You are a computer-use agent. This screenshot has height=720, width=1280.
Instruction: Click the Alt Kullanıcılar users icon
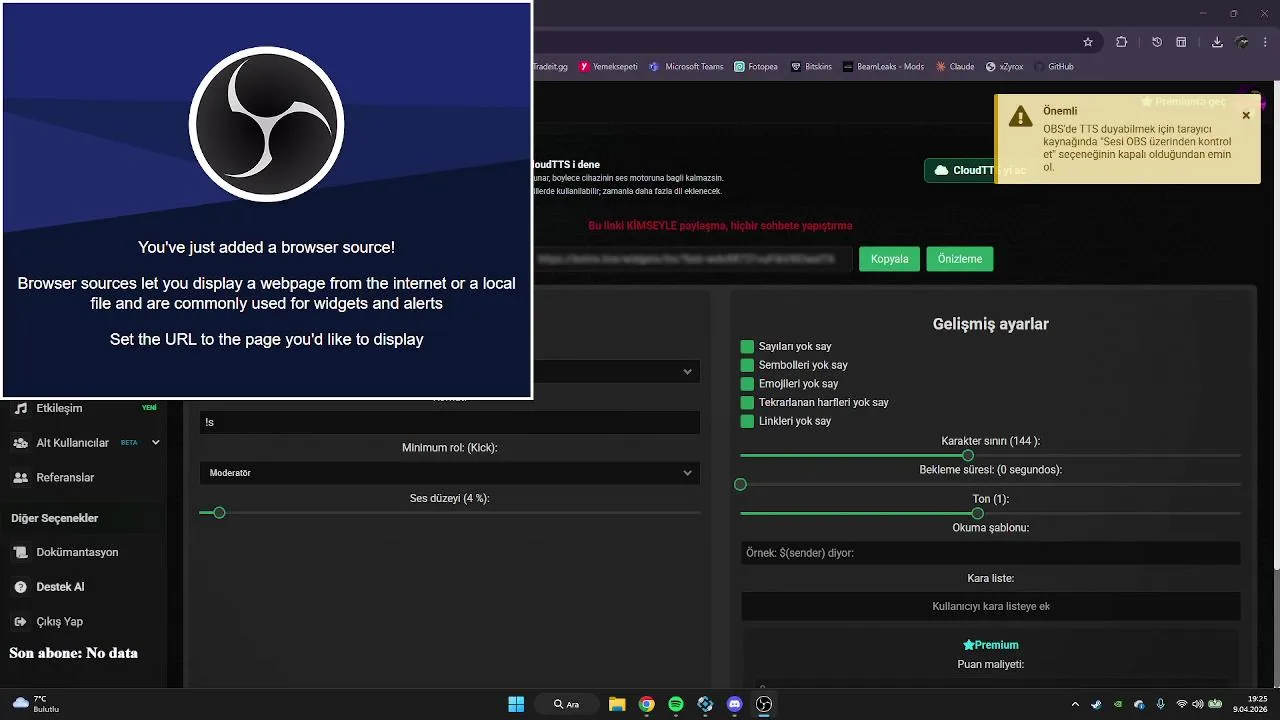point(20,443)
